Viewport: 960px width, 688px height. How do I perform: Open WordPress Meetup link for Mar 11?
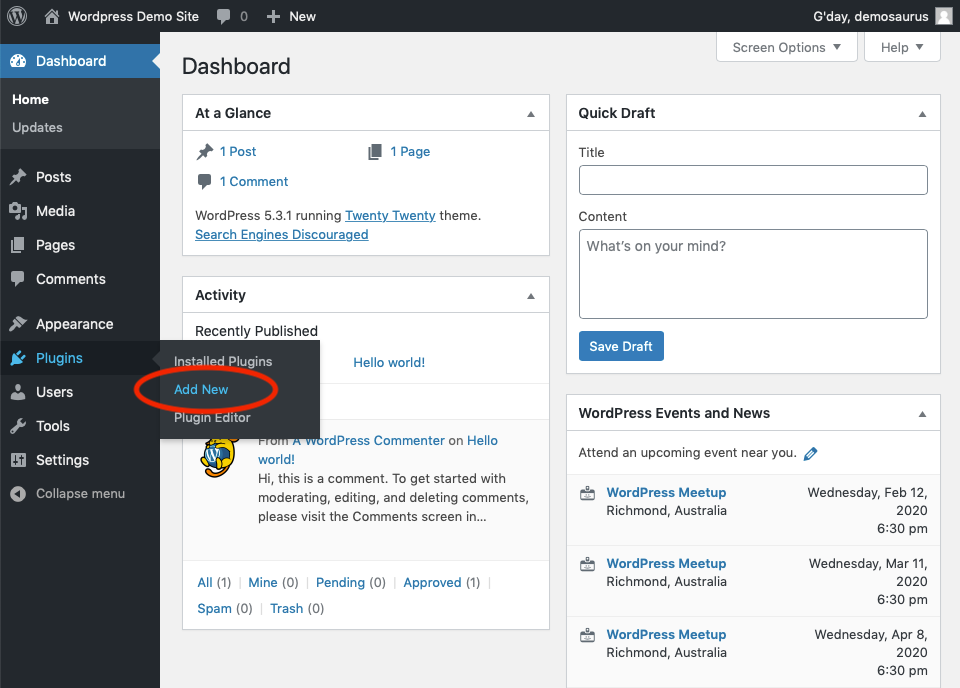pos(666,564)
